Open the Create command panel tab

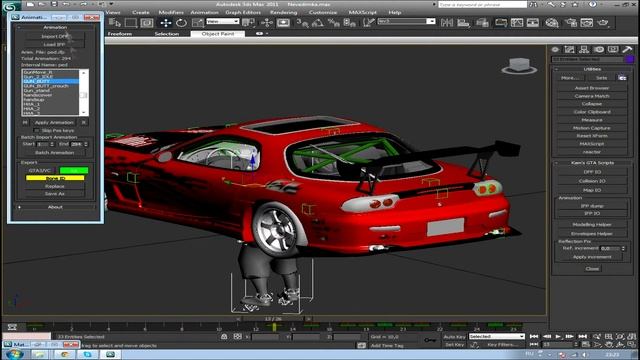coord(555,49)
